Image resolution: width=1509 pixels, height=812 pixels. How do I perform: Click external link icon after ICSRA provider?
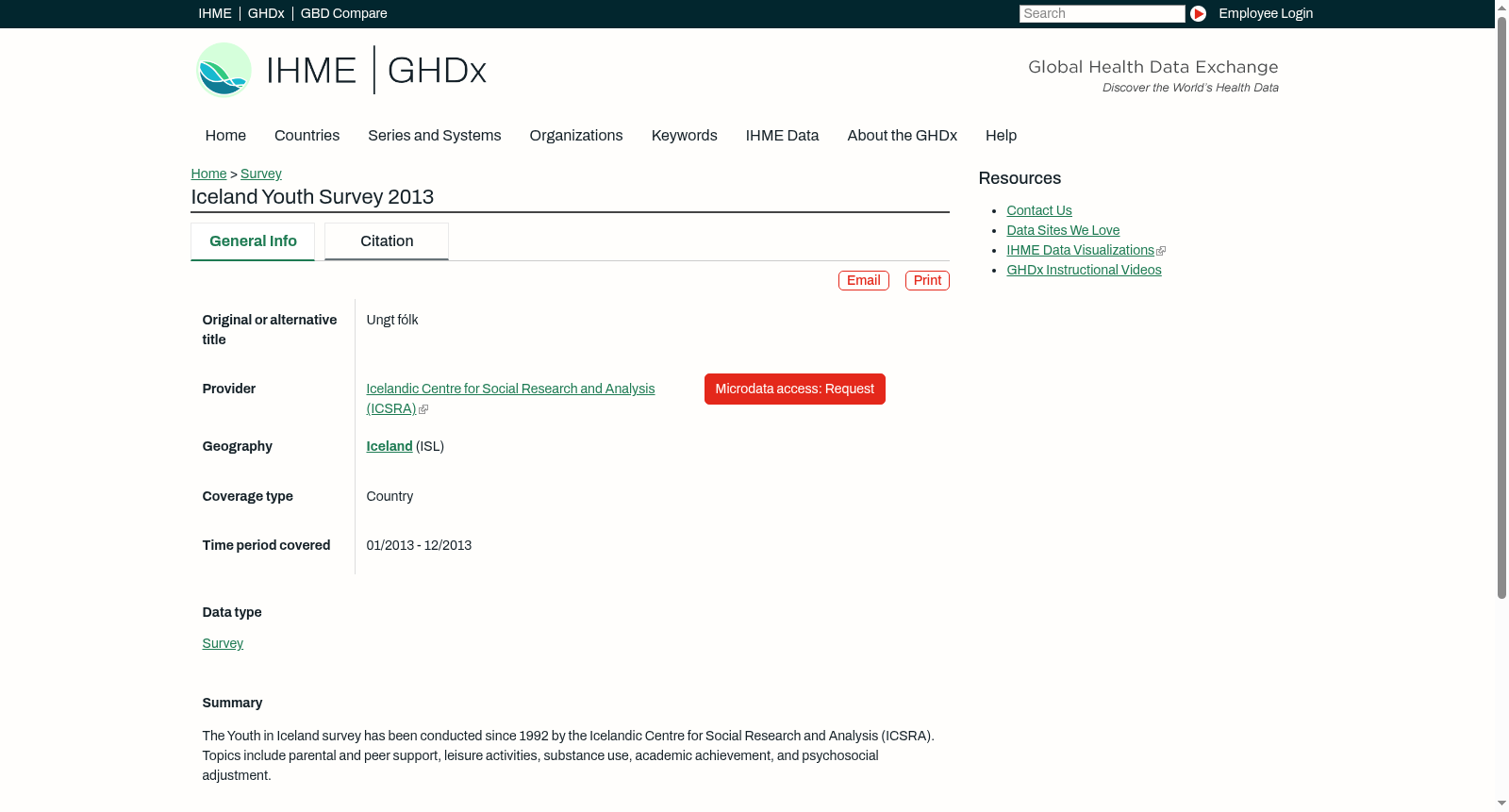[423, 409]
